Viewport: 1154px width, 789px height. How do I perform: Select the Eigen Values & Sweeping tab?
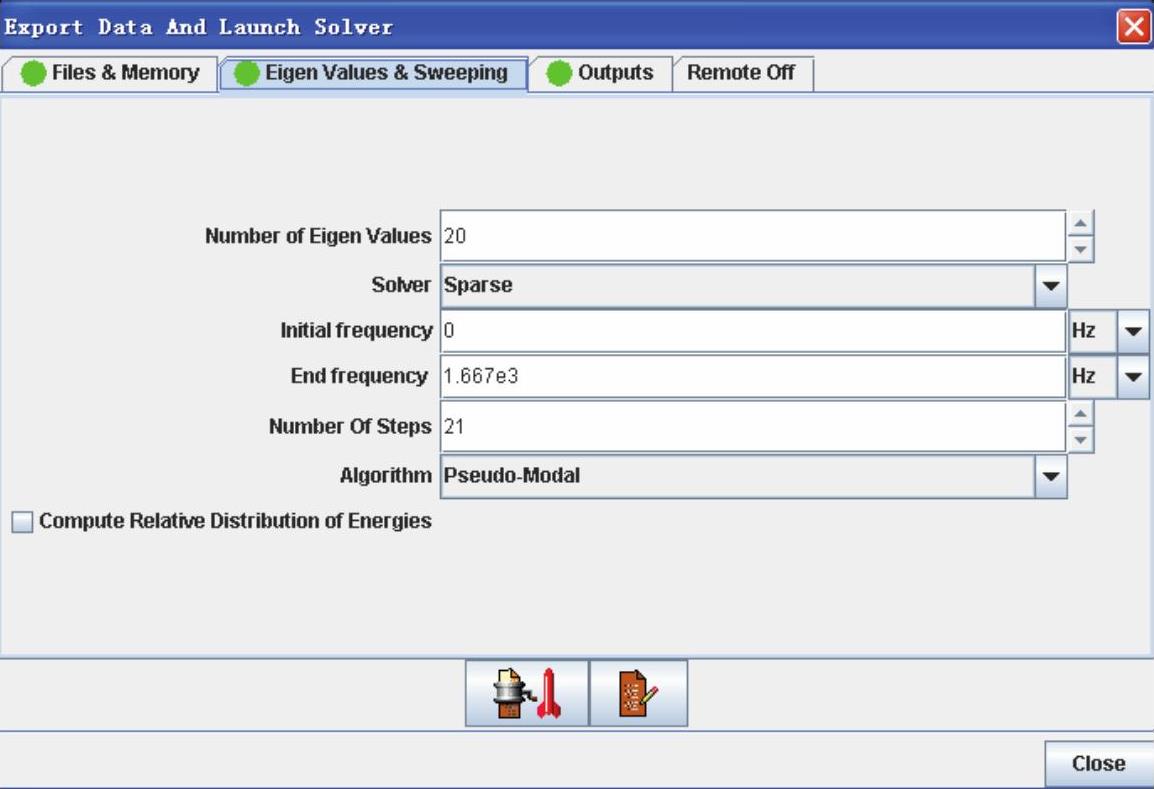373,73
